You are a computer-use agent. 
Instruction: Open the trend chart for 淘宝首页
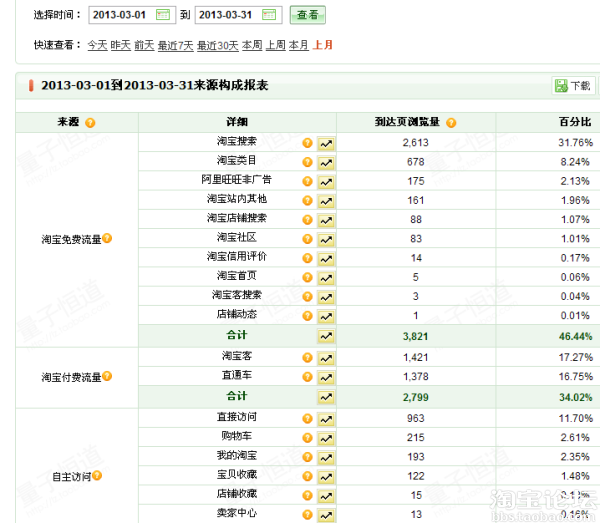click(x=326, y=278)
